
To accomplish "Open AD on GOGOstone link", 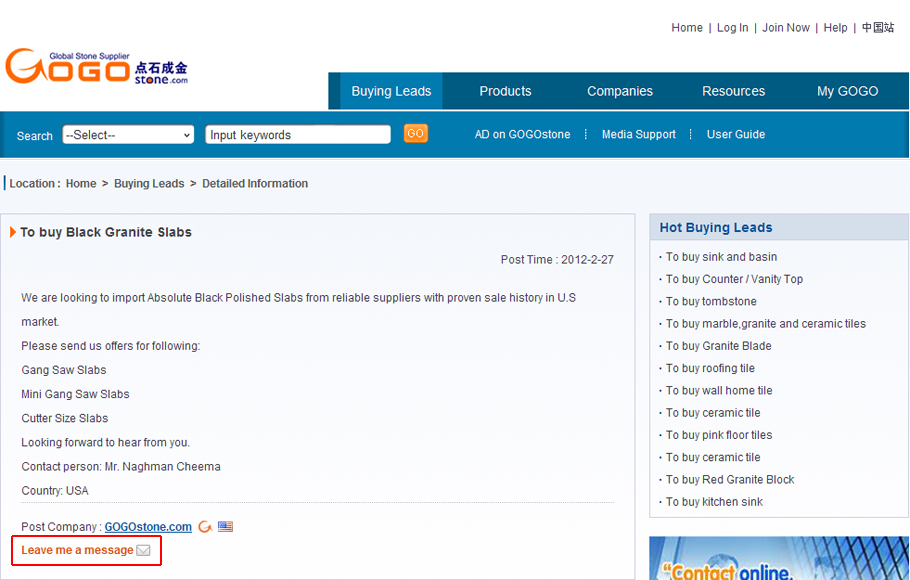I will [x=524, y=134].
